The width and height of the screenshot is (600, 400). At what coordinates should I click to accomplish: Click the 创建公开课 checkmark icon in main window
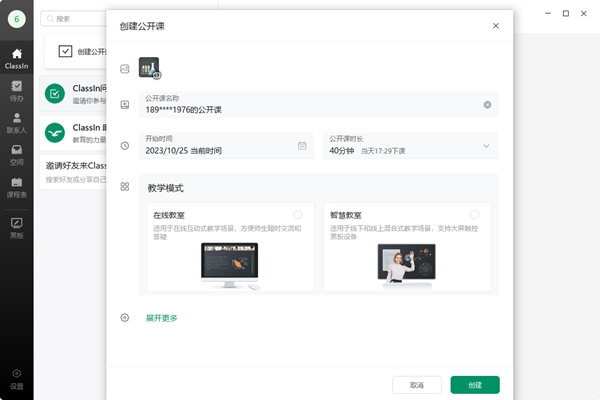65,51
